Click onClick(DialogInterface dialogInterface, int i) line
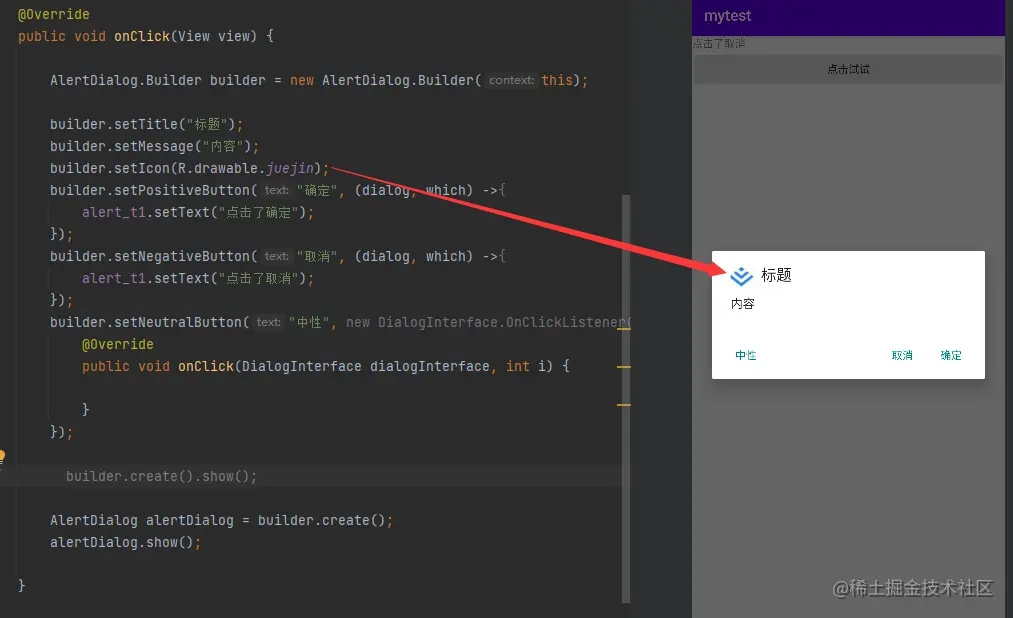This screenshot has height=618, width=1013. click(x=326, y=367)
